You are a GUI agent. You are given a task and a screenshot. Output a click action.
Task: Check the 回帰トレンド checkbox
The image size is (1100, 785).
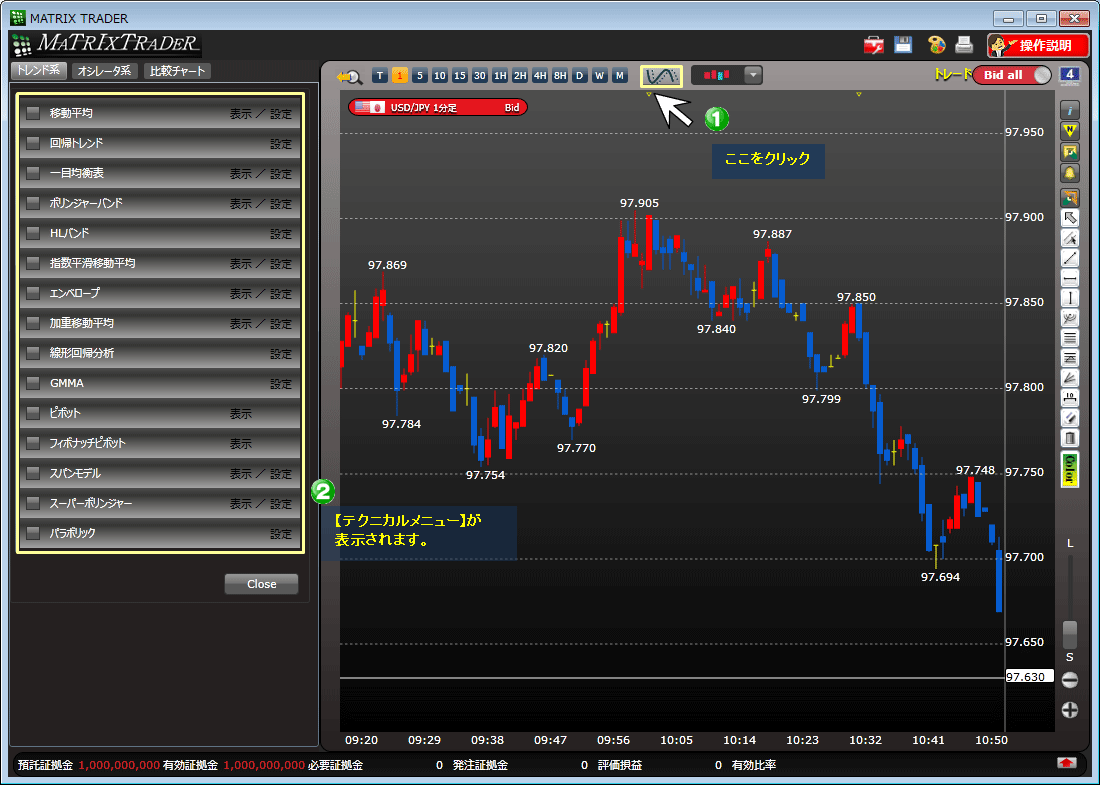pyautogui.click(x=33, y=143)
